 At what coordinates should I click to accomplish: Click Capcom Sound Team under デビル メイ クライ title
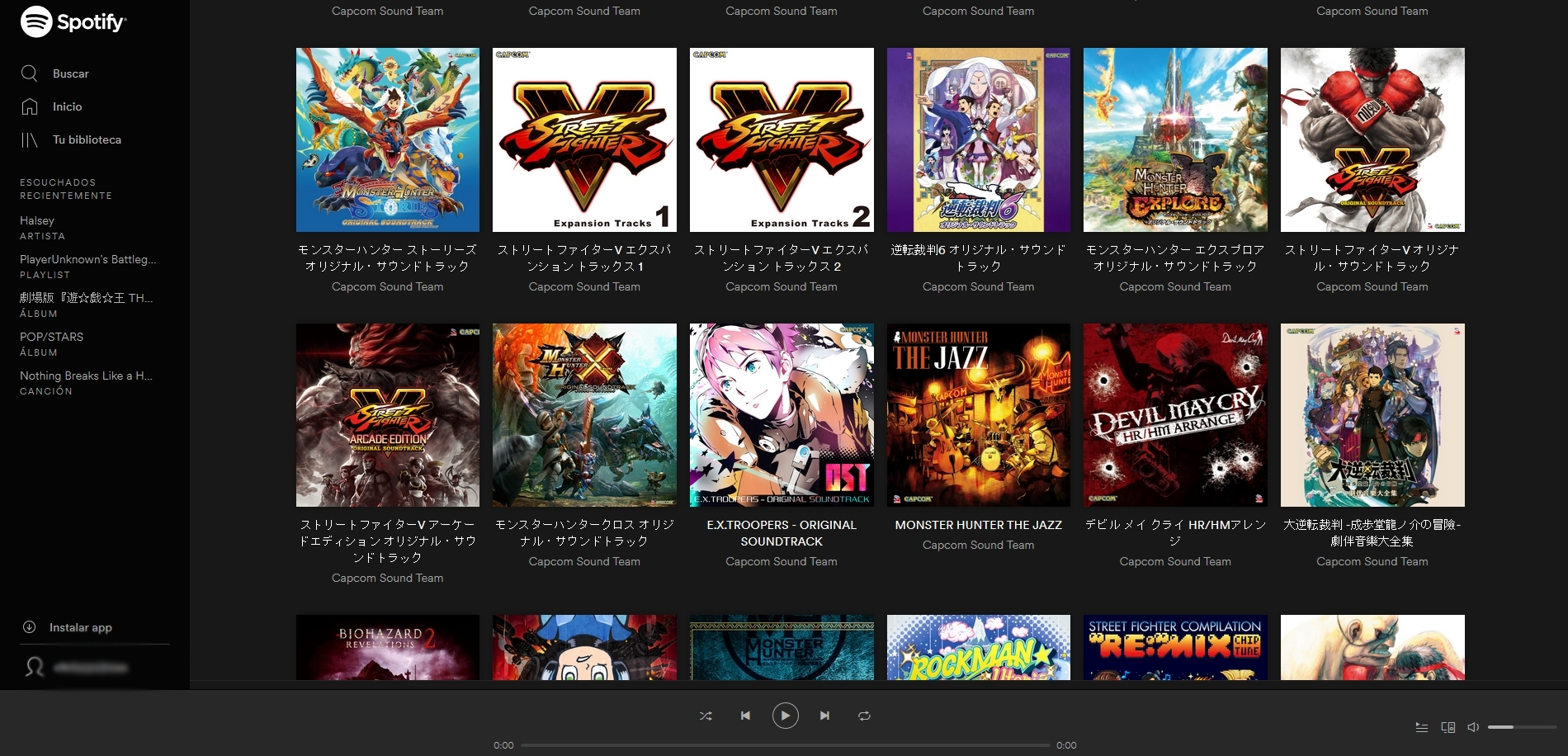tap(1175, 561)
